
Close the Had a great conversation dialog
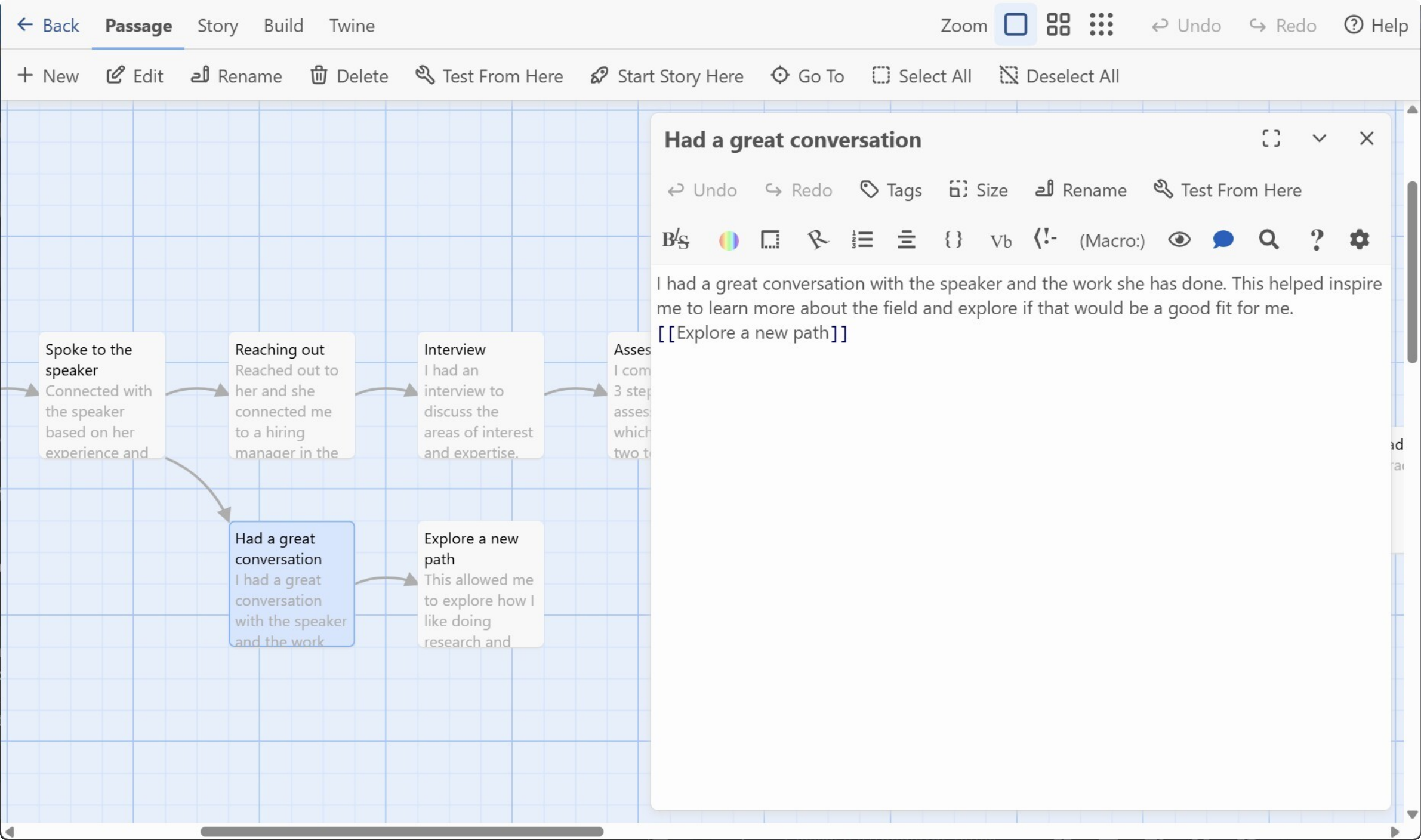[x=1367, y=138]
